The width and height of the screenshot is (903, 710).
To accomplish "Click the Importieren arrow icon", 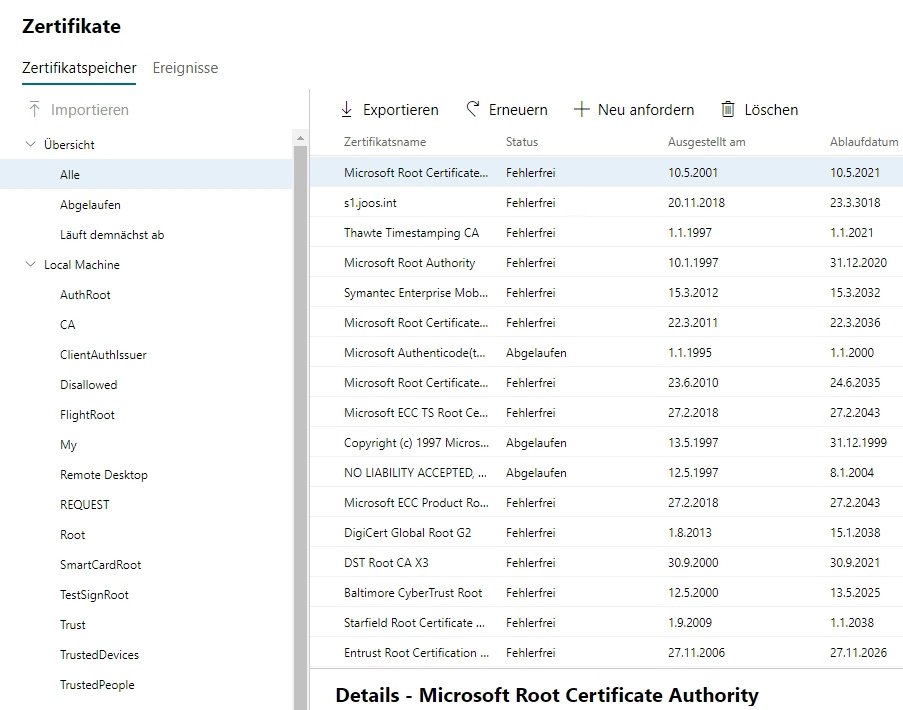I will pos(35,110).
